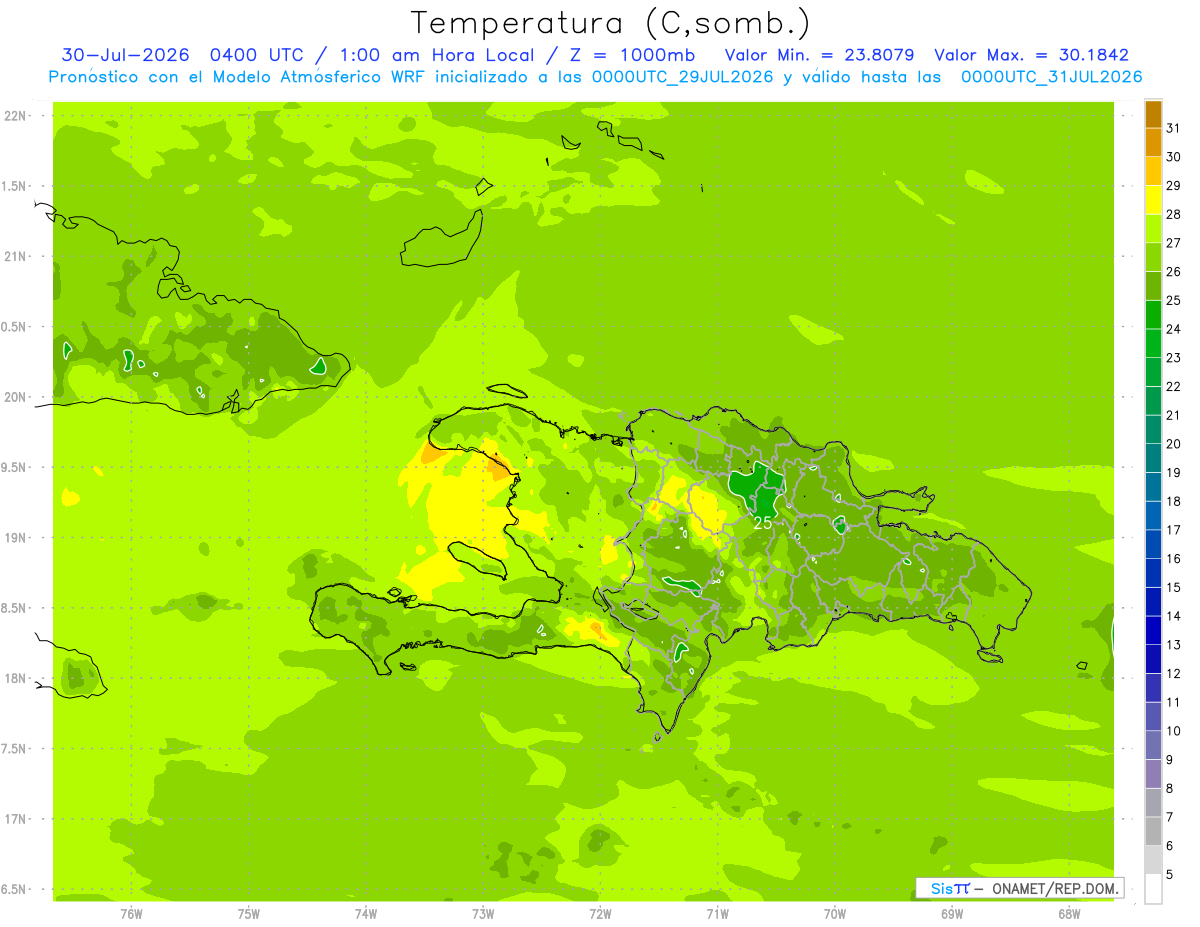
Task: Select the "Valor Max. = 30.1842" text
Action: [1031, 55]
